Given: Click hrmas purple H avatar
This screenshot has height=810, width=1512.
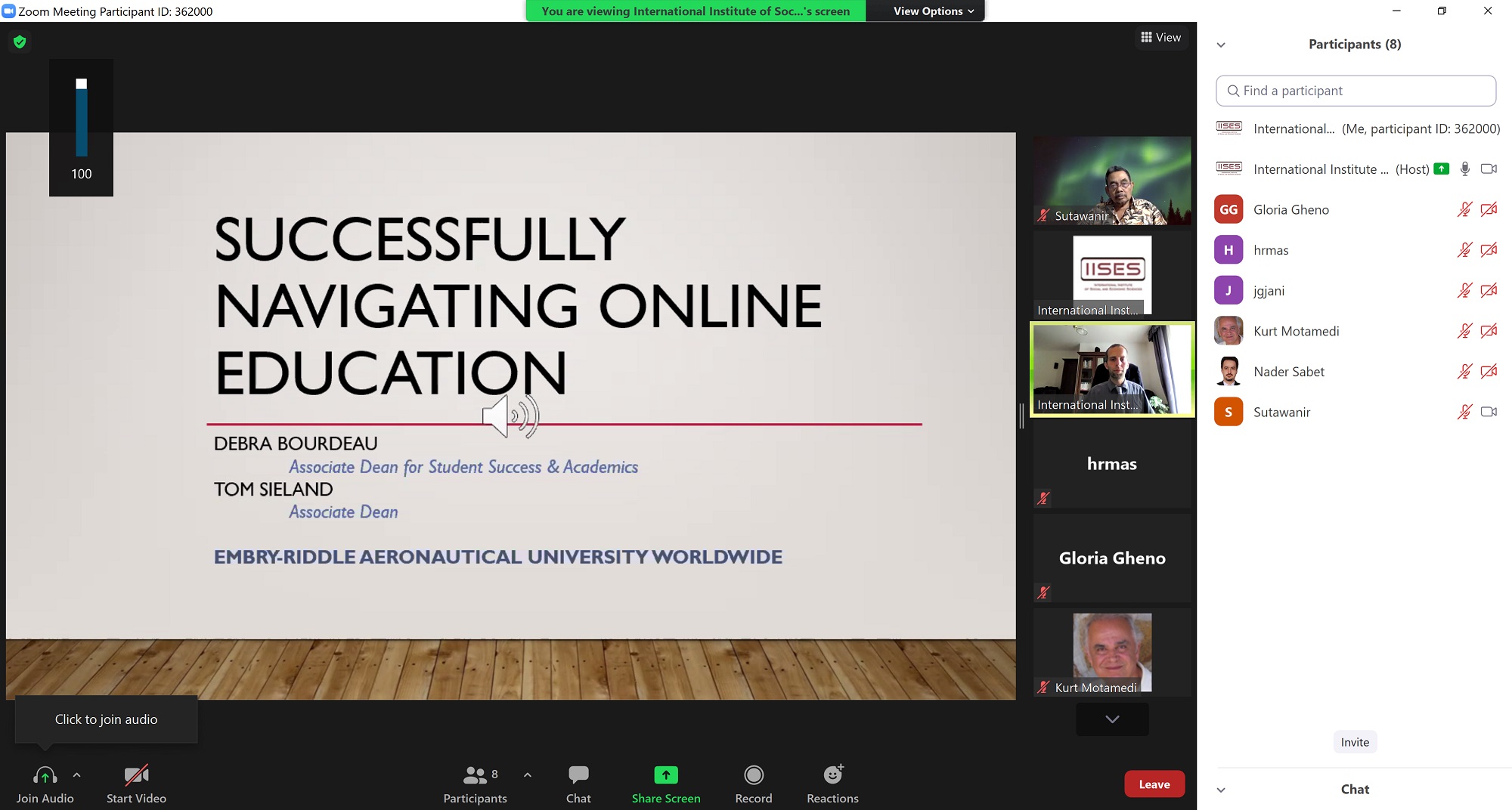Looking at the screenshot, I should tap(1228, 250).
